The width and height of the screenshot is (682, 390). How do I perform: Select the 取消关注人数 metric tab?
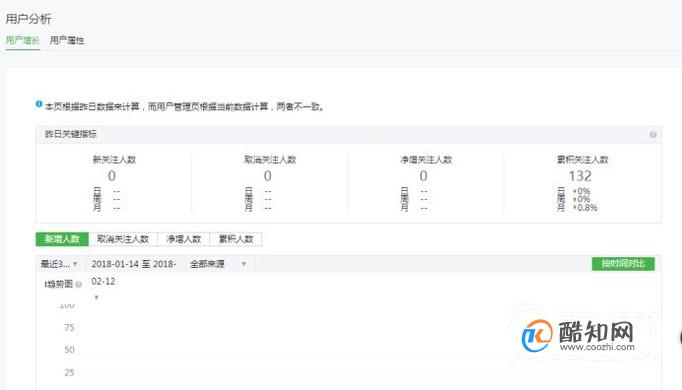(x=123, y=239)
